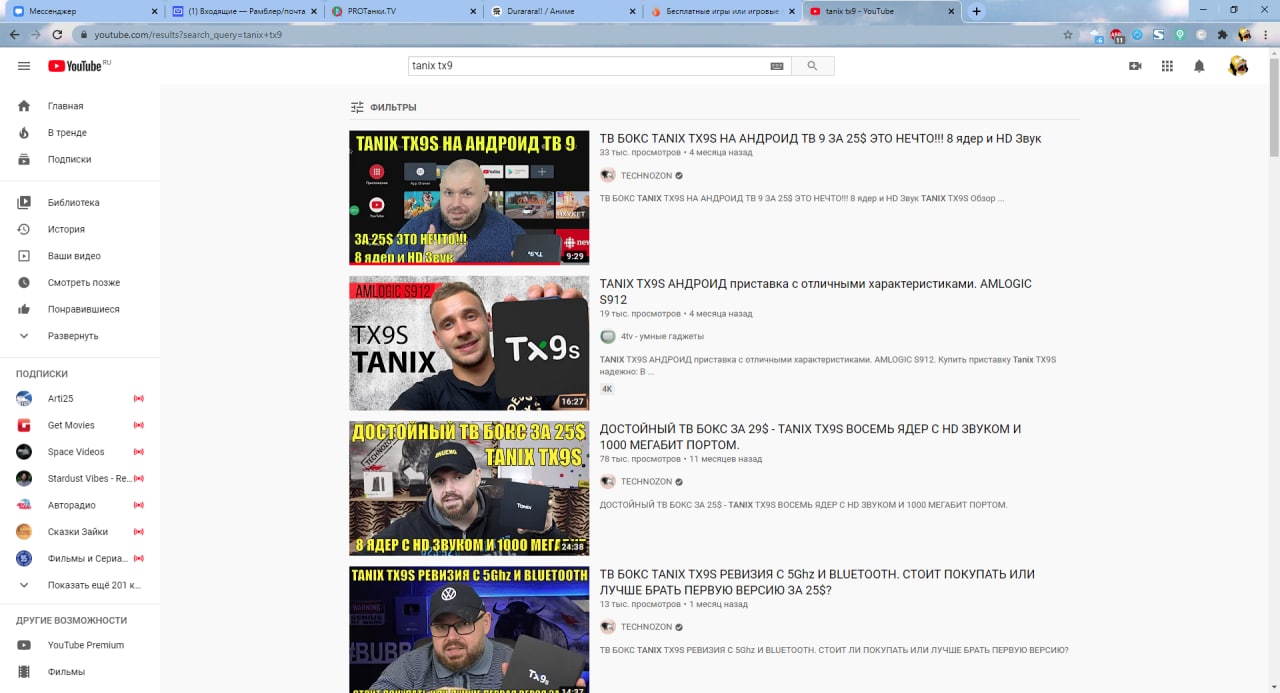This screenshot has width=1280, height=693.
Task: Open thumbnail of 24:38 video
Action: (469, 488)
